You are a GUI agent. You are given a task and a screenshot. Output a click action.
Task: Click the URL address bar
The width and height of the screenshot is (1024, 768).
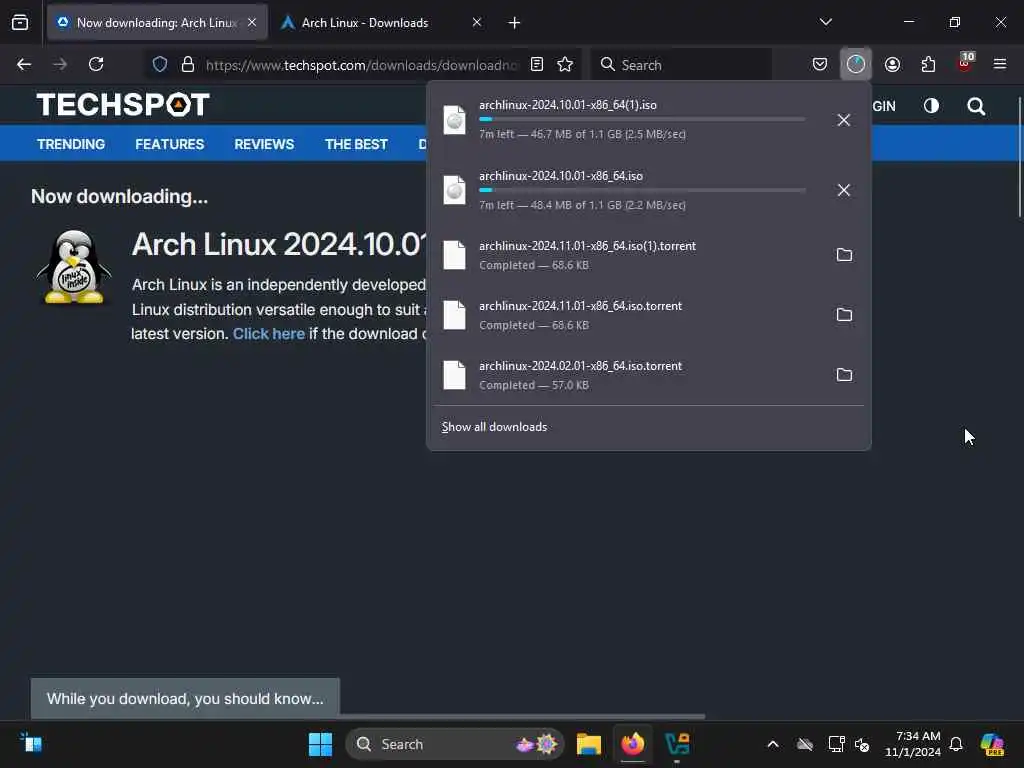361,65
